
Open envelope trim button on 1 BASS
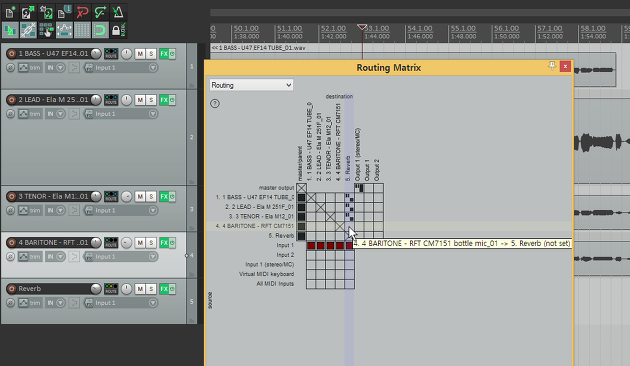point(30,67)
